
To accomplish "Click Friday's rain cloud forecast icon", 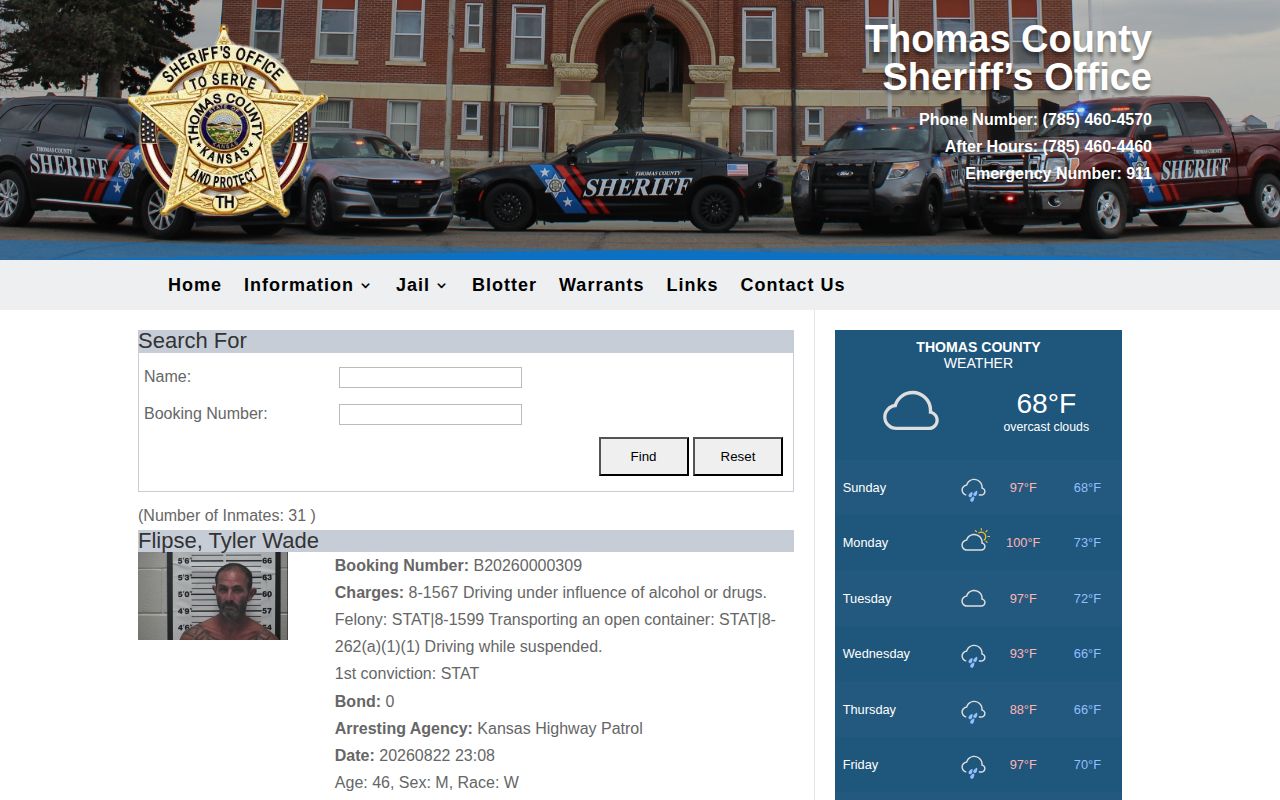I will point(973,766).
